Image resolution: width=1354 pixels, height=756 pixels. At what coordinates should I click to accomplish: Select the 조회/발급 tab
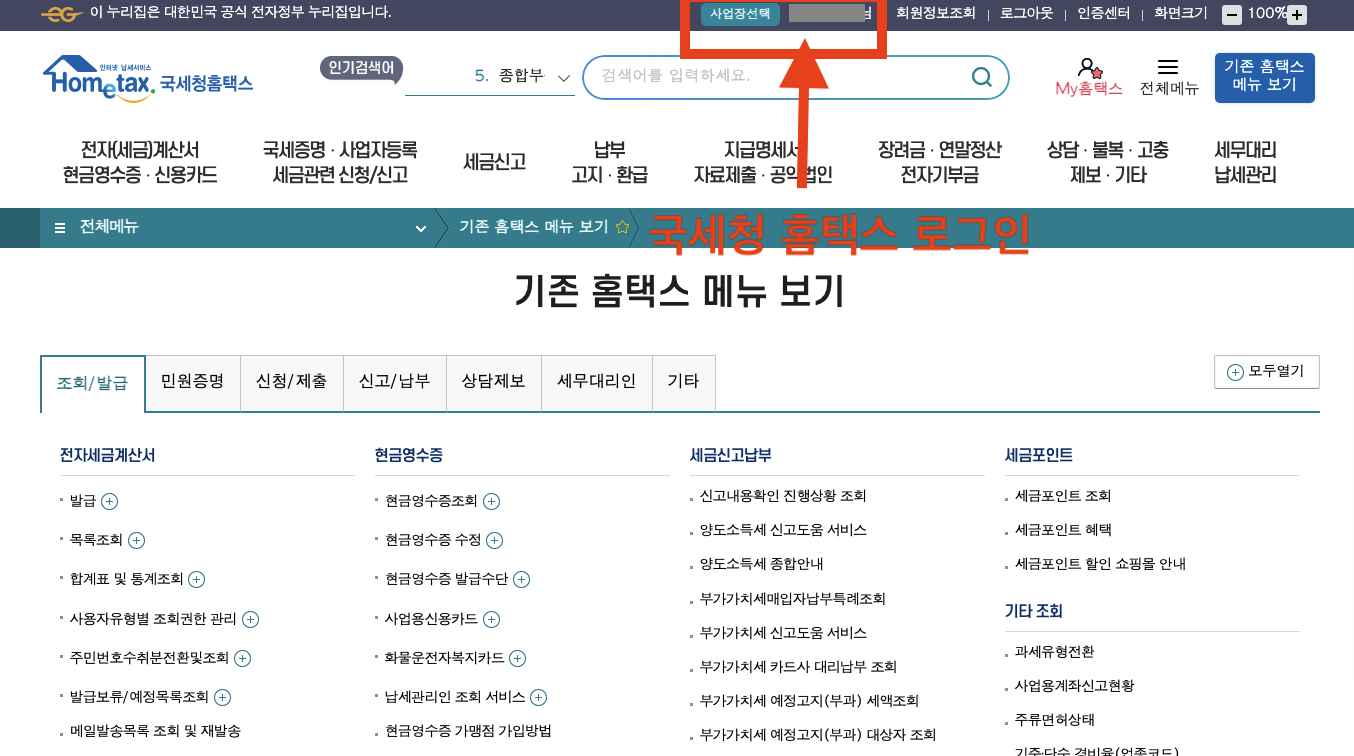[x=93, y=383]
